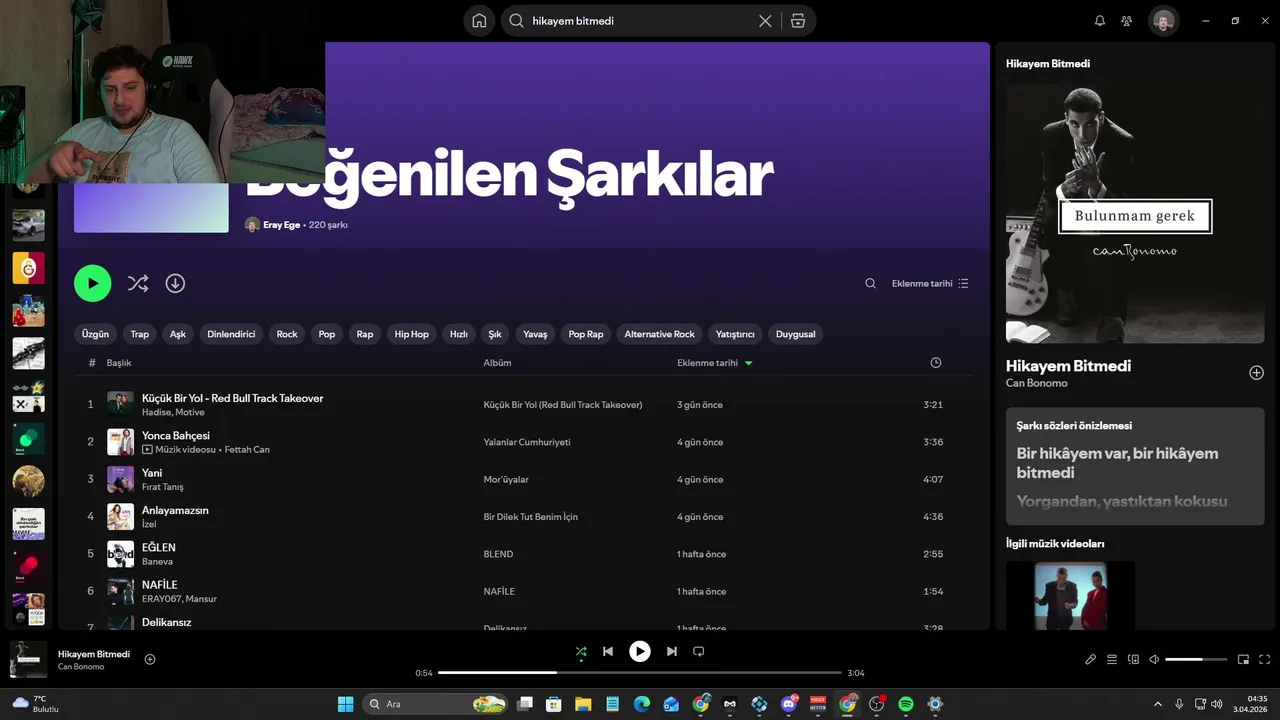Skip to the previous track
The image size is (1280, 720).
[607, 652]
